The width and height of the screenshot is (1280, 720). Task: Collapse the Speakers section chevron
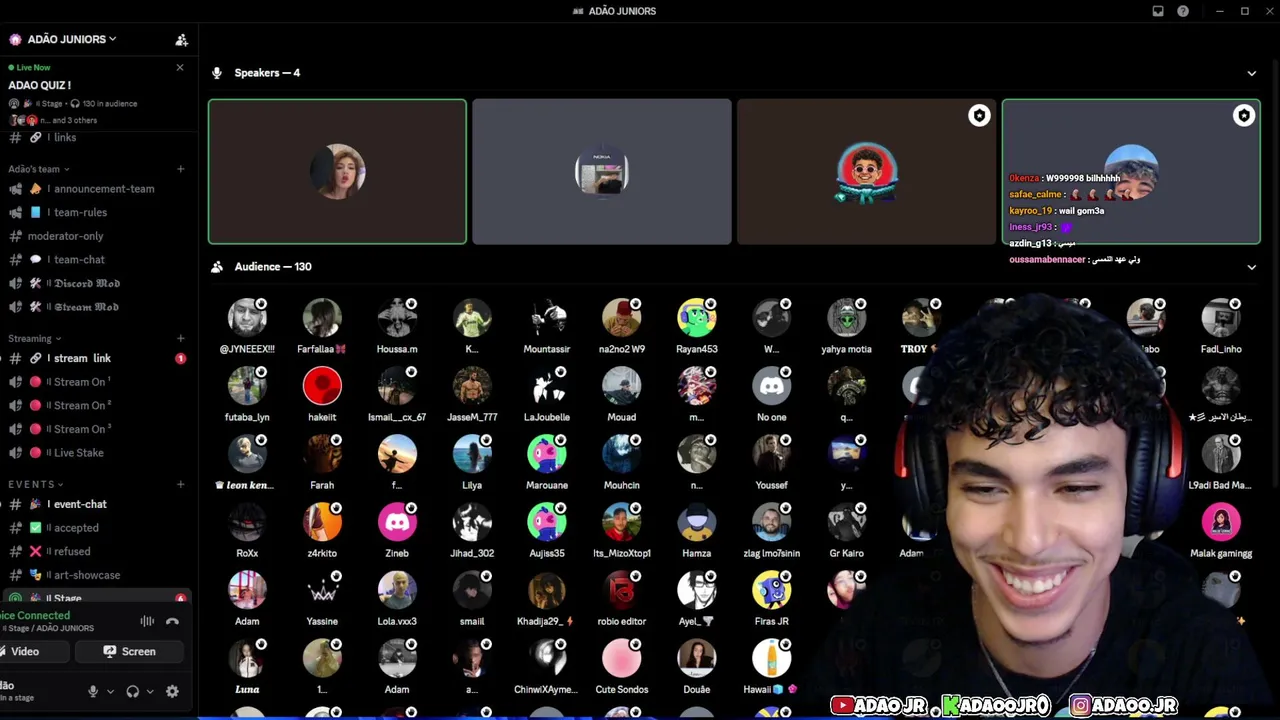pos(1251,73)
